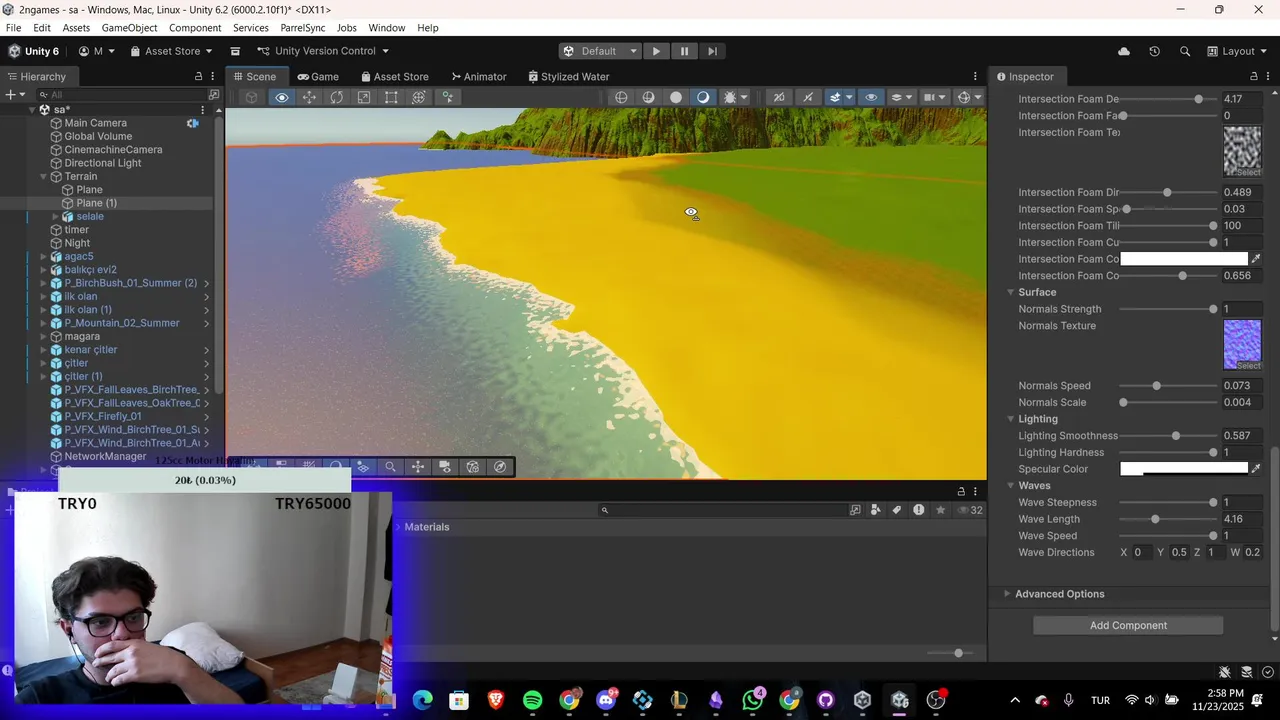
Task: Click the Specular Color swatch
Action: pos(1184,469)
